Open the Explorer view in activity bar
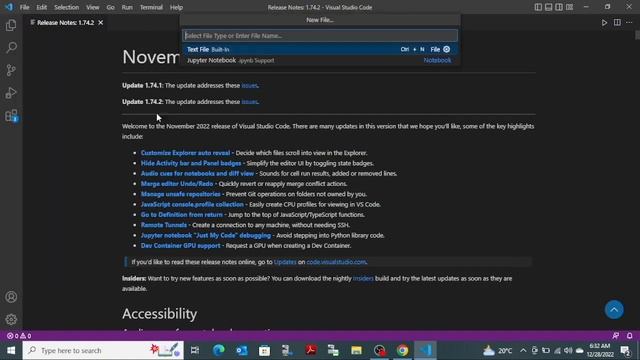The height and width of the screenshot is (360, 640). (11, 25)
